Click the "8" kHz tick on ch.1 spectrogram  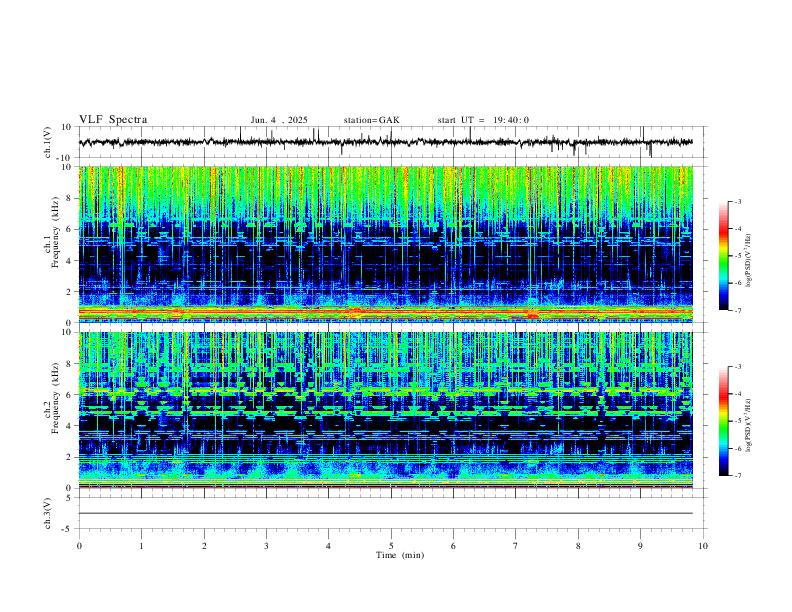70,198
